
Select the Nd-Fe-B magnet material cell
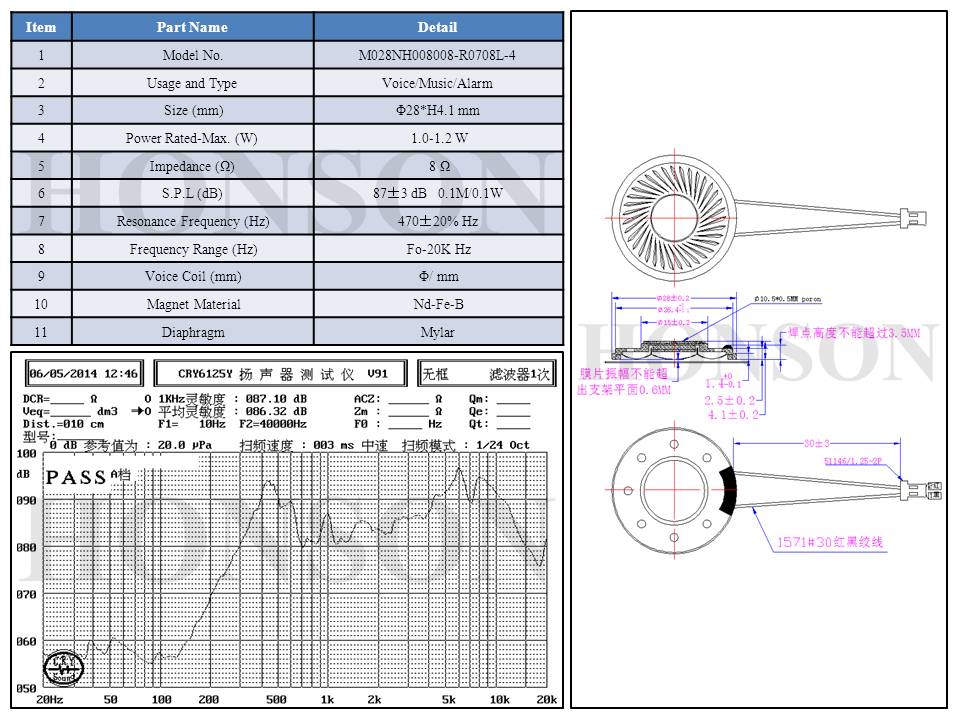point(438,304)
